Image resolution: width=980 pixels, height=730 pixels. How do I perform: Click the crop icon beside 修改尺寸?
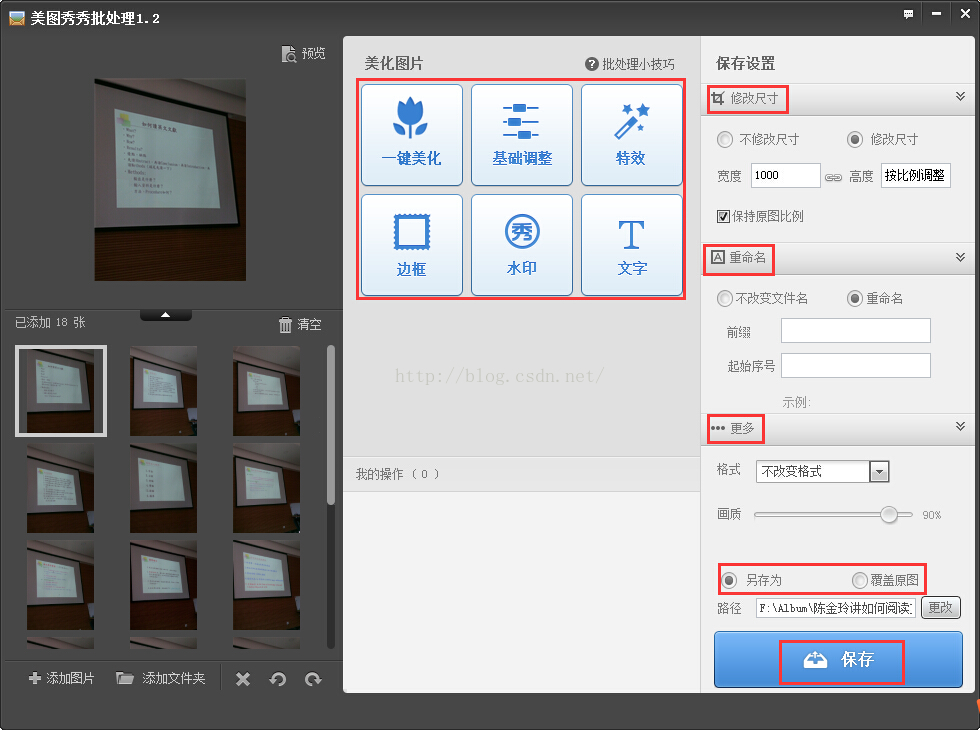click(x=718, y=98)
